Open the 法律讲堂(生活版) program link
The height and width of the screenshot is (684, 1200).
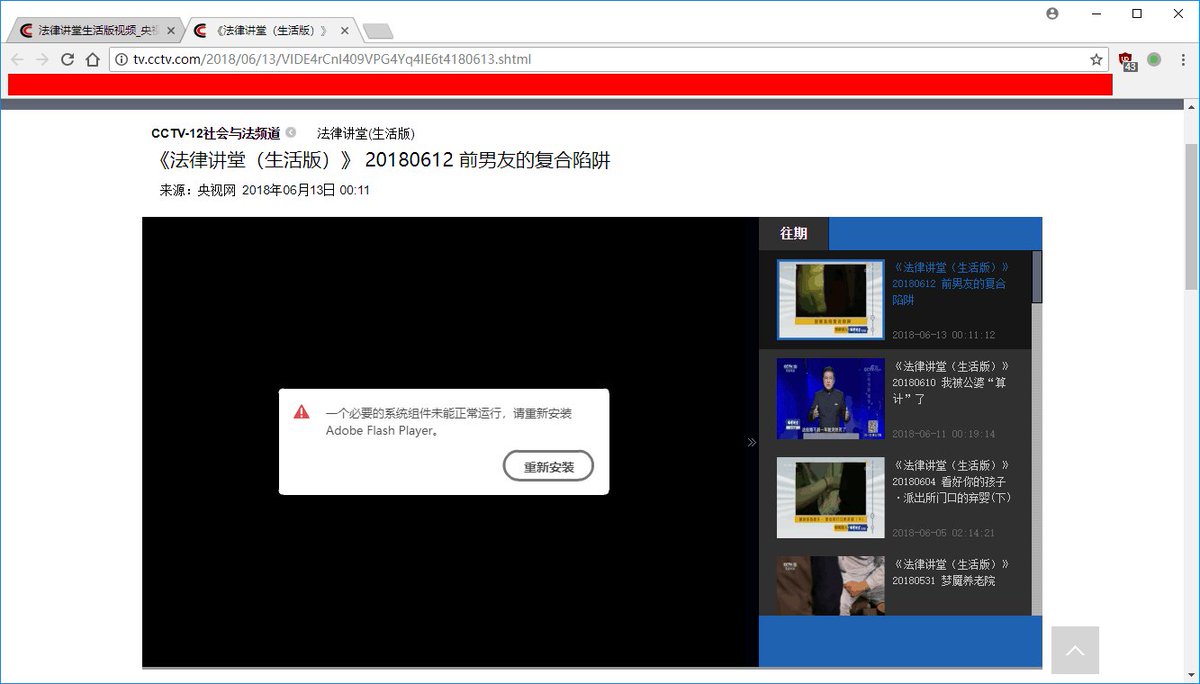click(365, 132)
